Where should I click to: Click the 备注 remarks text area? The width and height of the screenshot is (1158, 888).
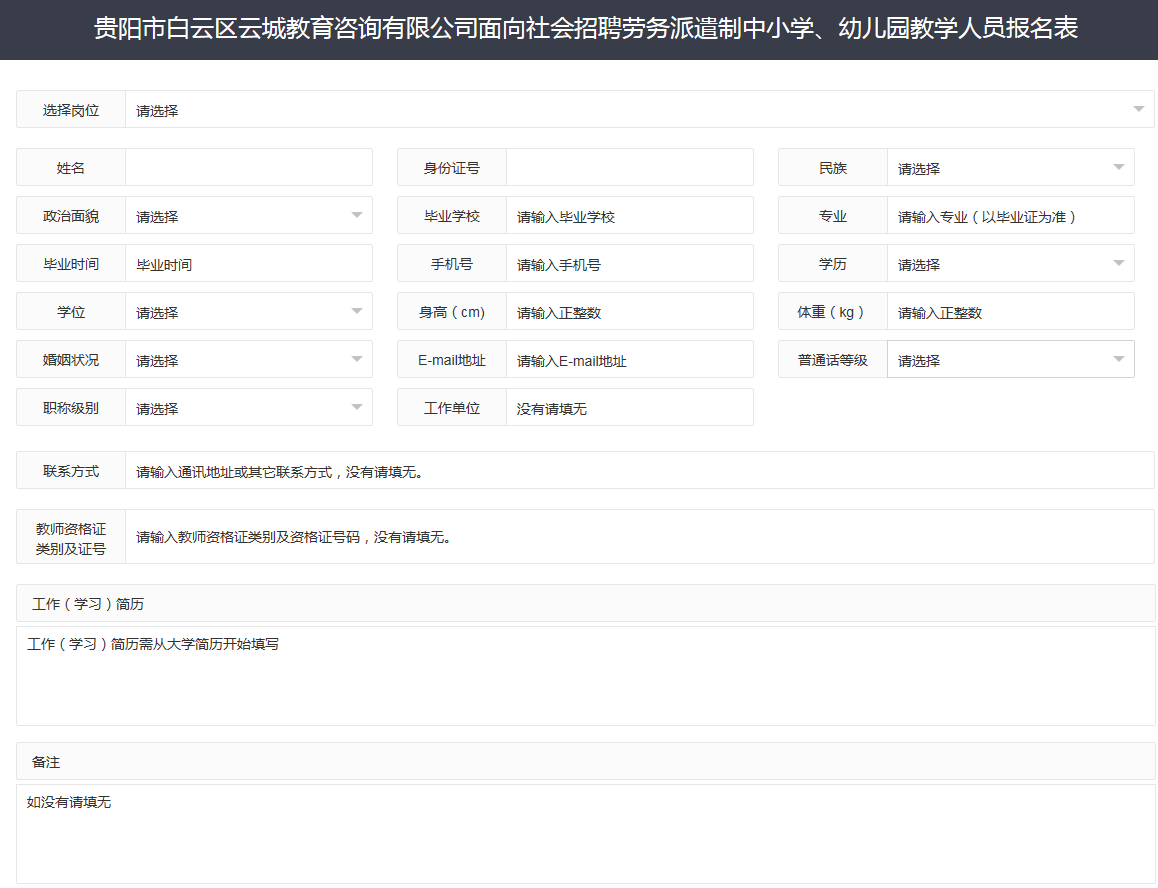580,830
